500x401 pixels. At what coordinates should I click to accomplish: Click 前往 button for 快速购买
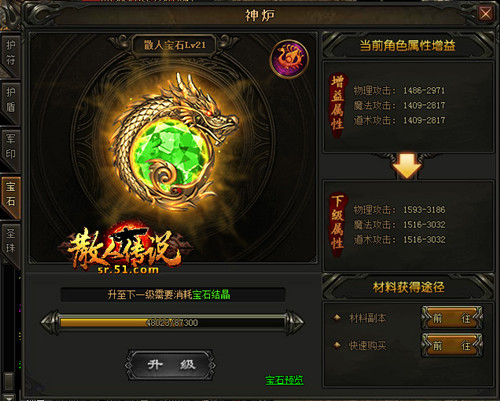pos(452,345)
